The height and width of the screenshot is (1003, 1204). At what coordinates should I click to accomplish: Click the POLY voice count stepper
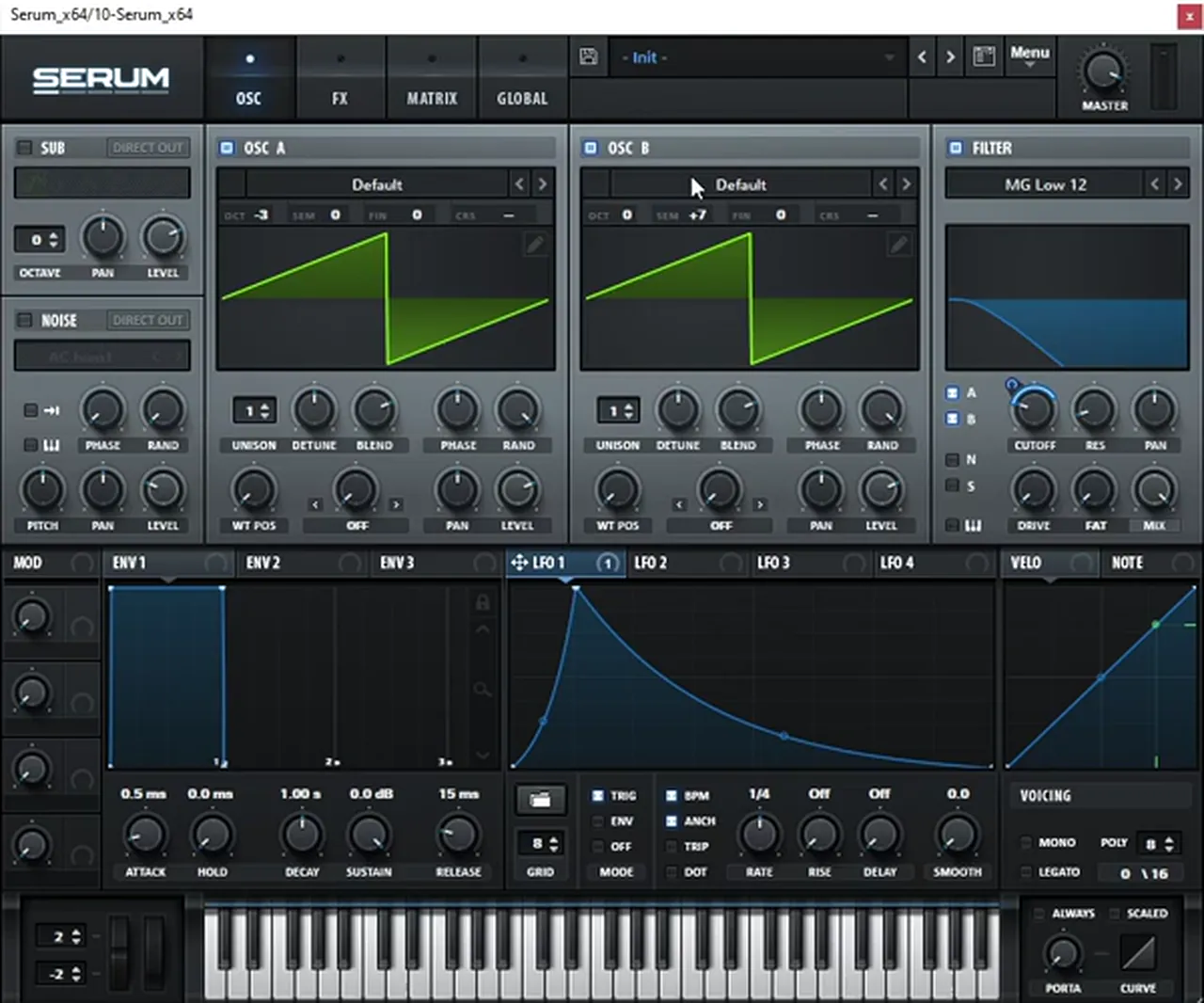click(1157, 844)
